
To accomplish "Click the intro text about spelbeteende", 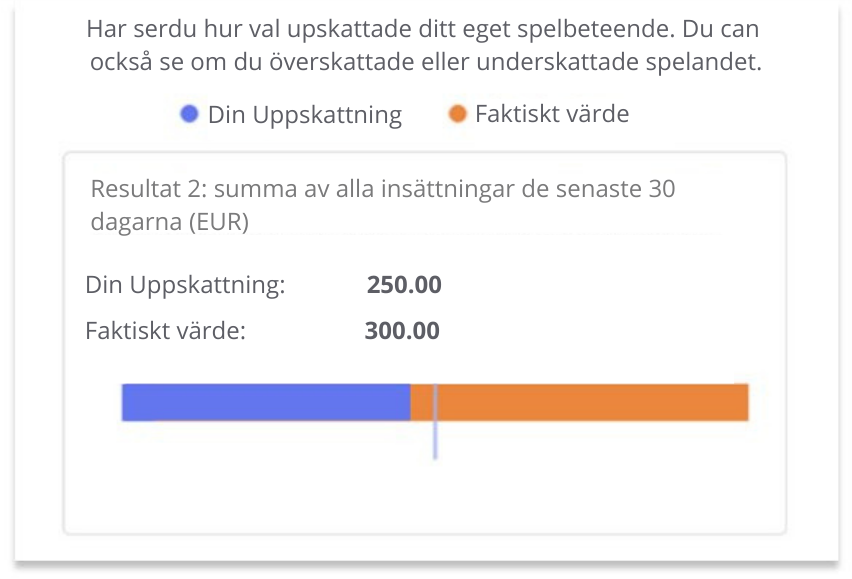I will click(x=423, y=29).
